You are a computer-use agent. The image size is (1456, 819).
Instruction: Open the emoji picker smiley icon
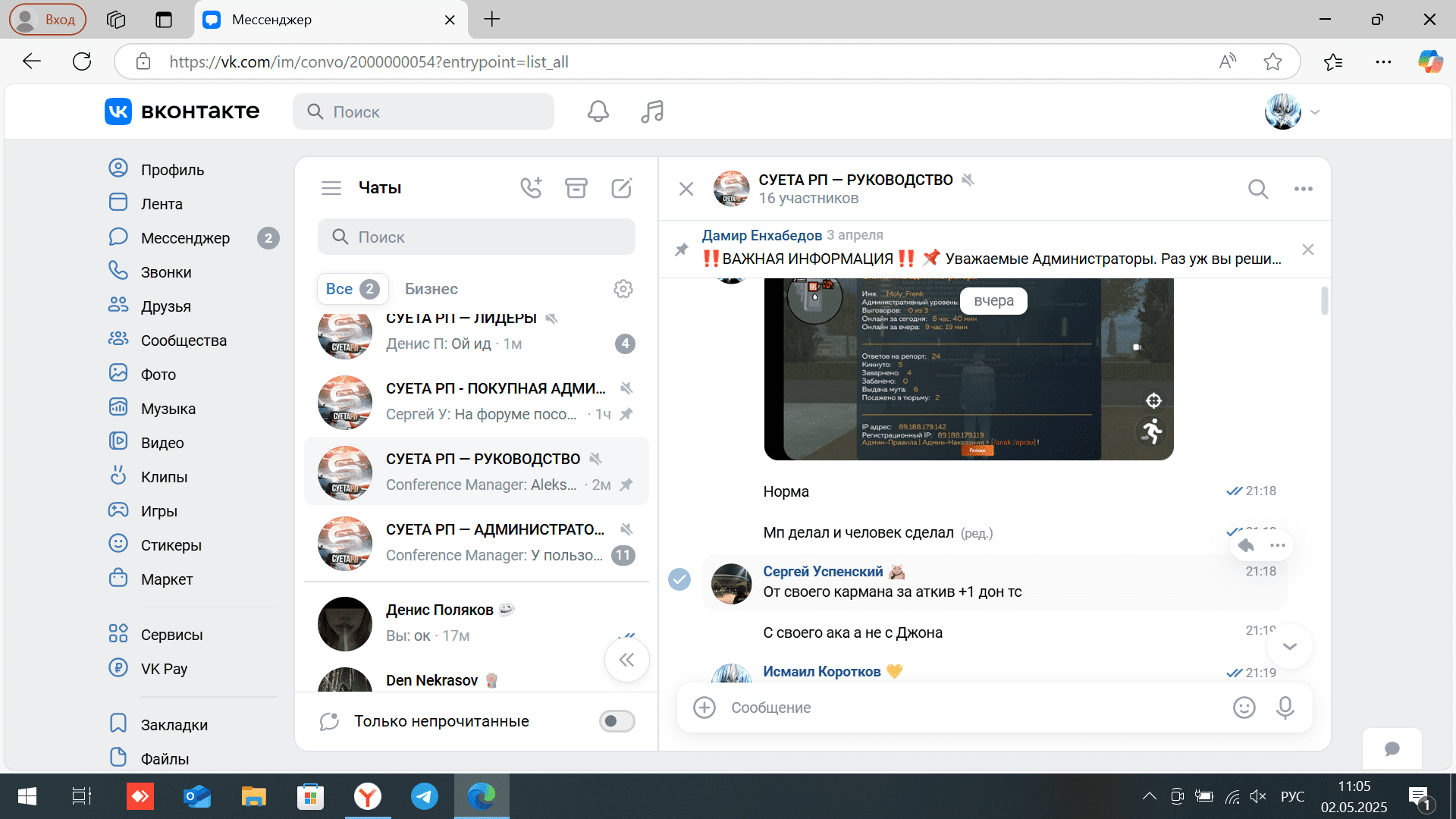click(x=1244, y=708)
